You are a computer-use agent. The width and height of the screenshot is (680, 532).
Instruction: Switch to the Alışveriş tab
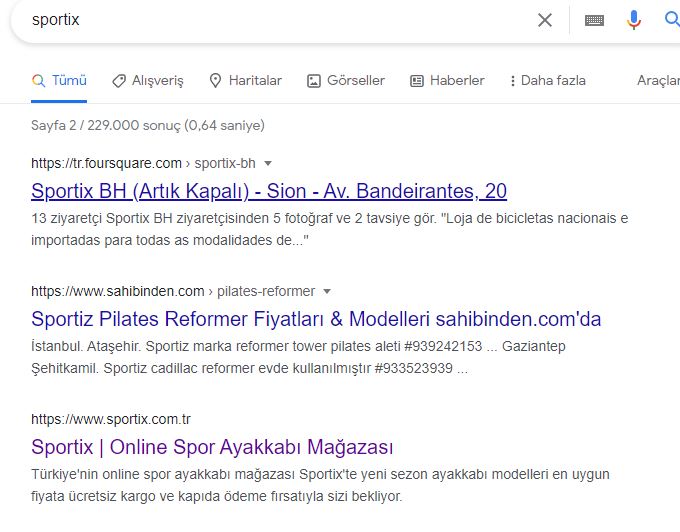[x=147, y=81]
